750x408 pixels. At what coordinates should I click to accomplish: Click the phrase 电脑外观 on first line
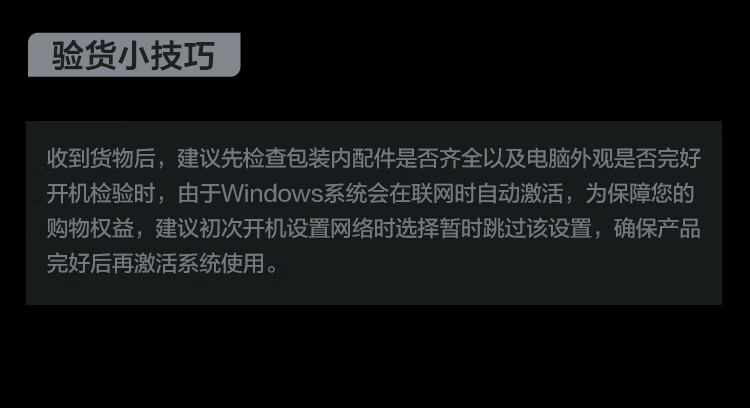click(570, 158)
